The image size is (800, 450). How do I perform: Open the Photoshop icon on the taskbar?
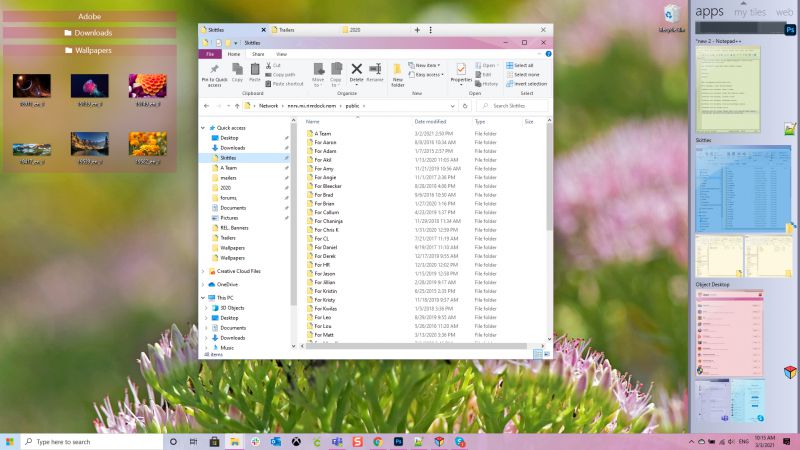(398, 441)
